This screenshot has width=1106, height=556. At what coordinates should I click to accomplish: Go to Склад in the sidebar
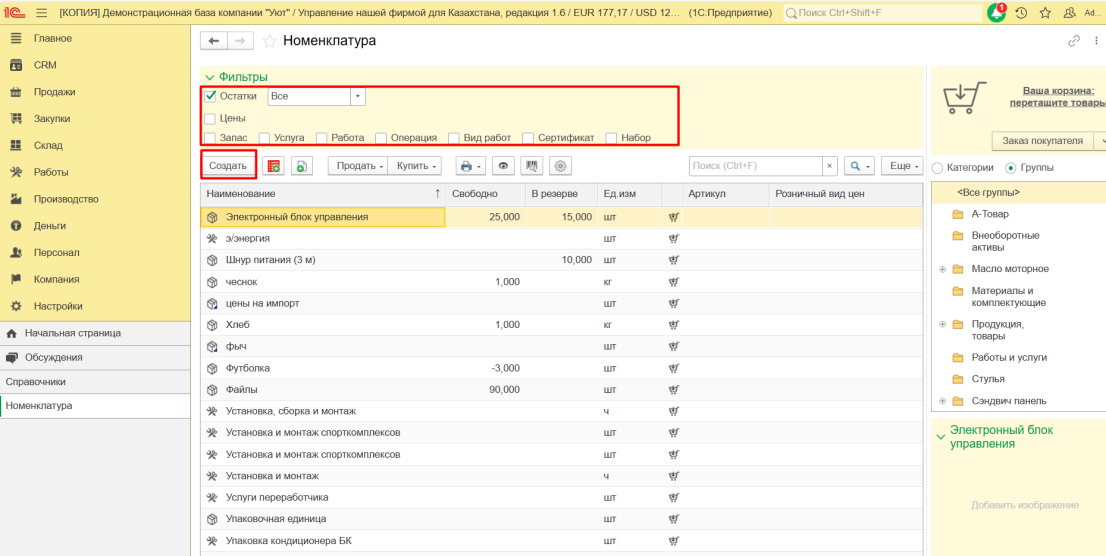click(48, 146)
